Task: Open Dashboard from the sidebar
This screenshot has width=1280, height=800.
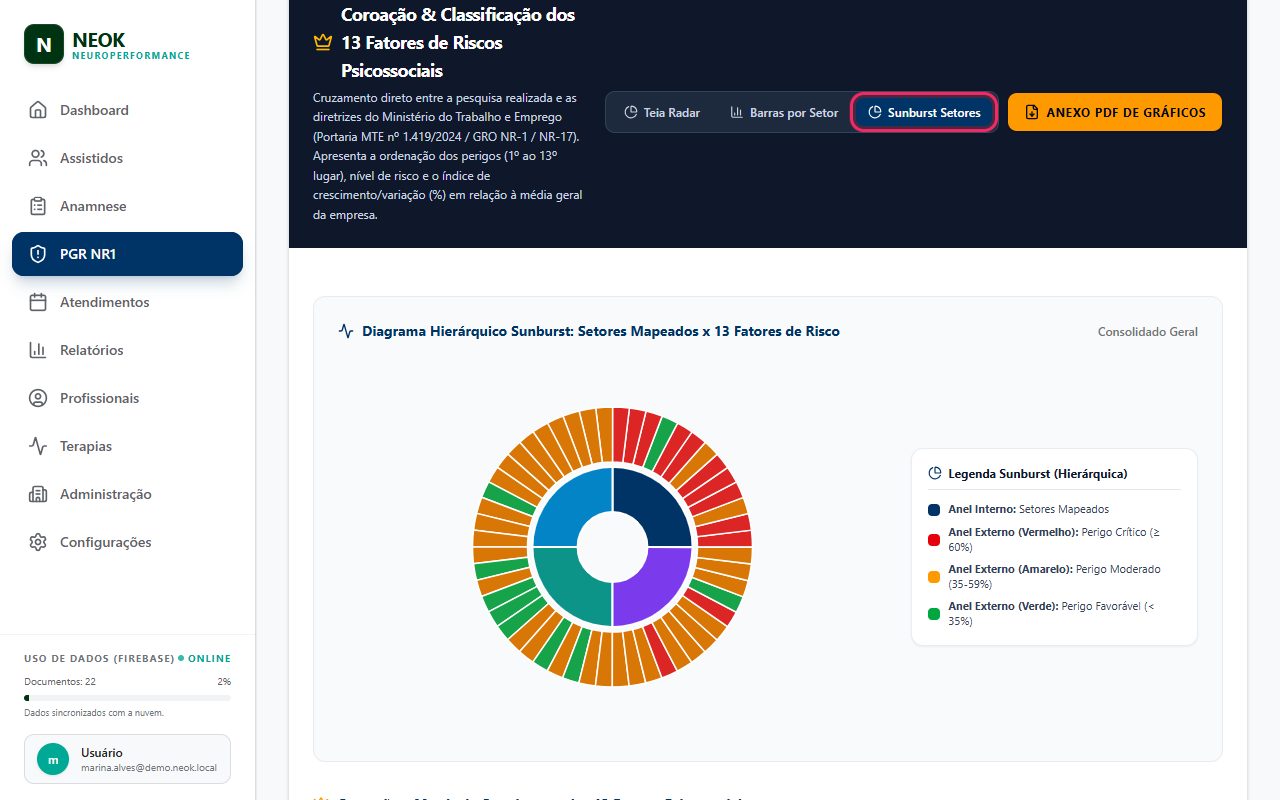Action: [127, 110]
